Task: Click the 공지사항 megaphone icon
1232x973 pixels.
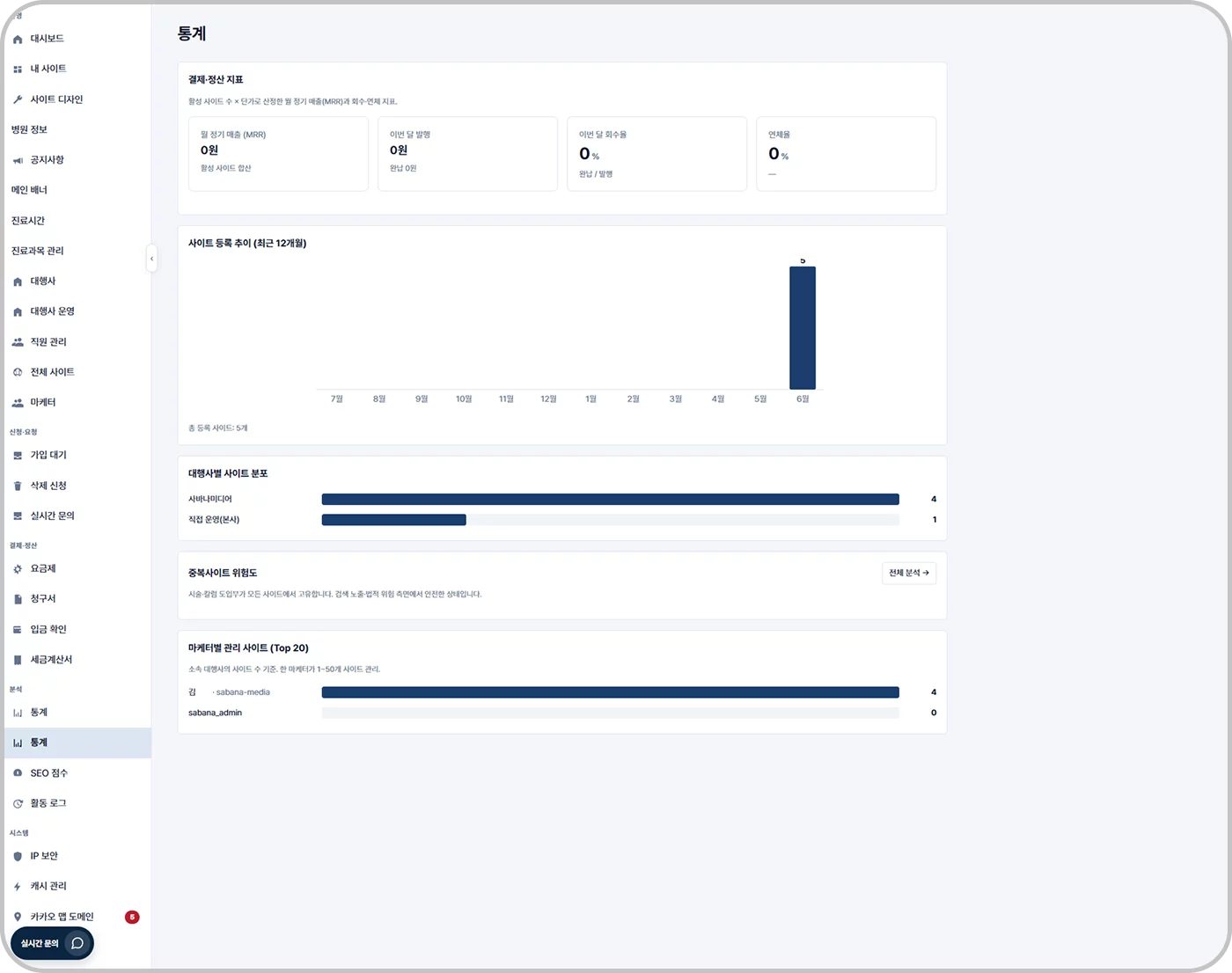Action: pos(18,161)
